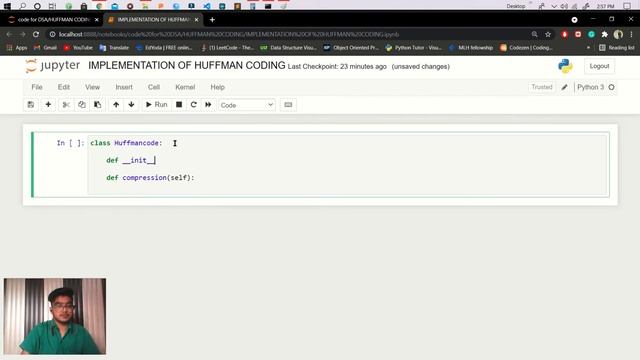
Task: Open the Edit menu
Action: tap(64, 87)
